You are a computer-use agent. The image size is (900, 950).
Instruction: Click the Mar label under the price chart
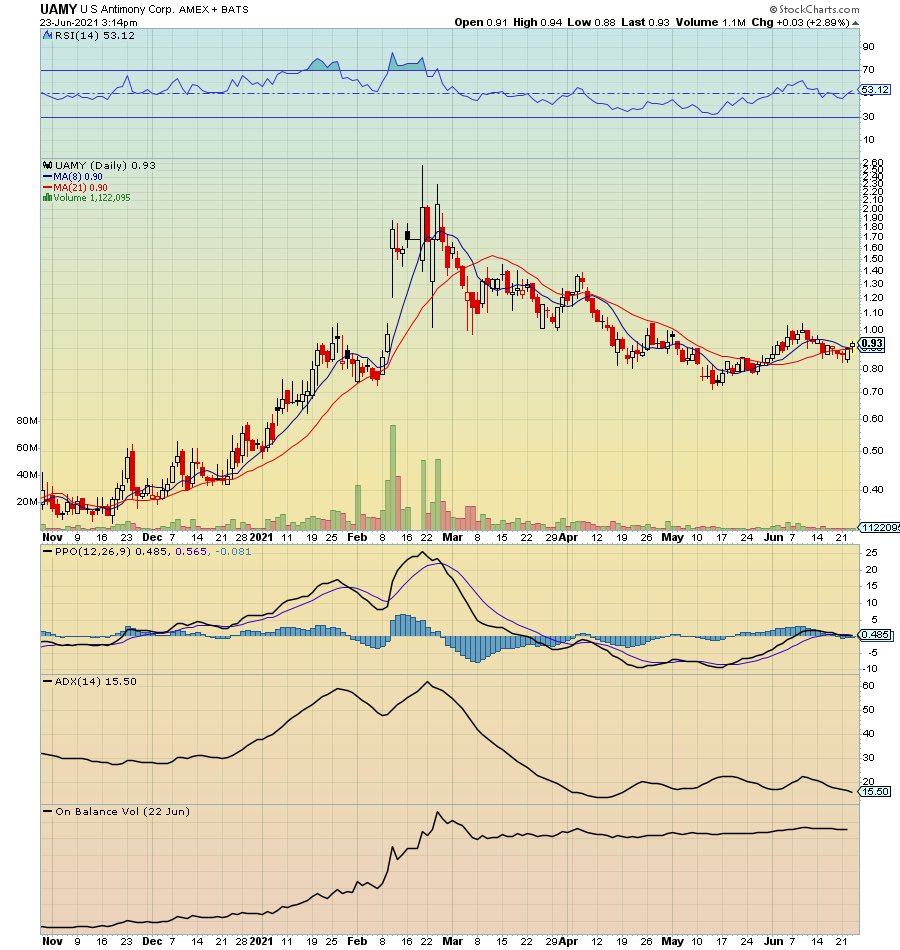[x=452, y=537]
